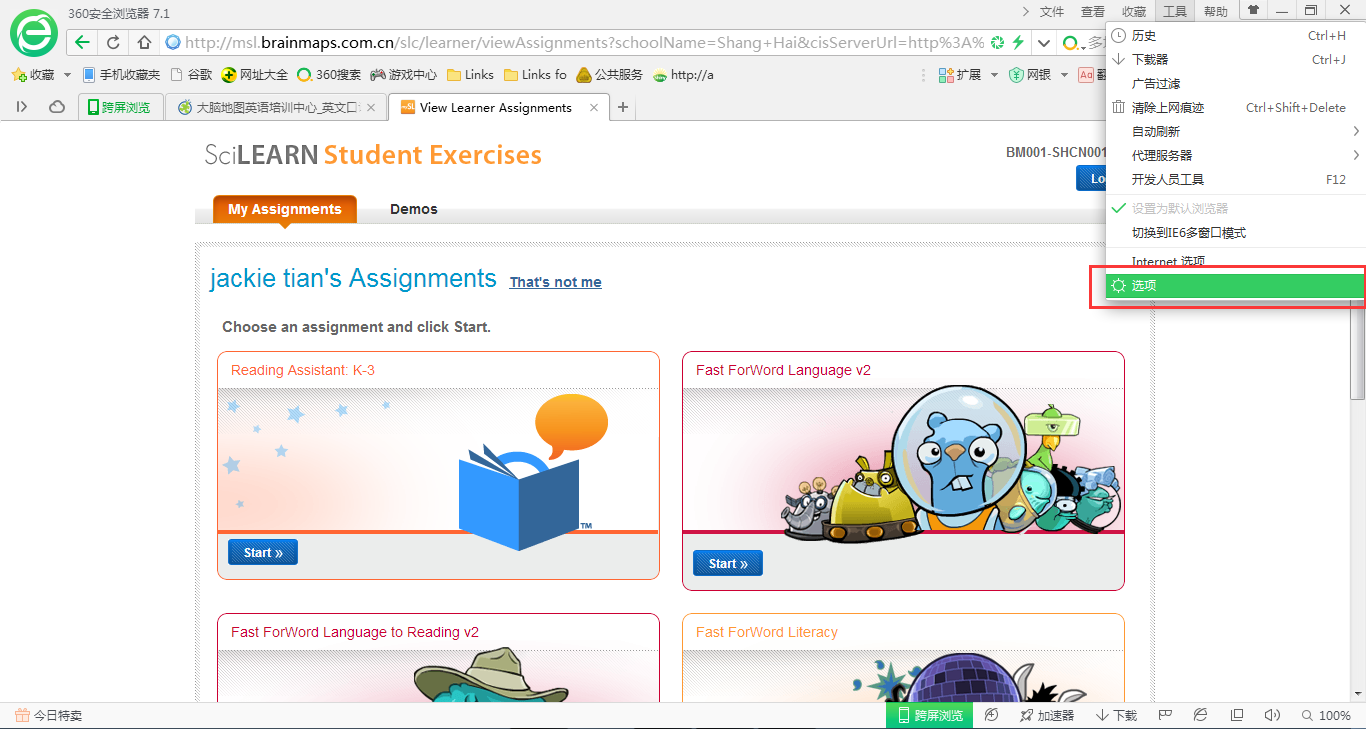Screen dimensions: 1366x729
Task: Select the My Assignments tab
Action: 285,209
